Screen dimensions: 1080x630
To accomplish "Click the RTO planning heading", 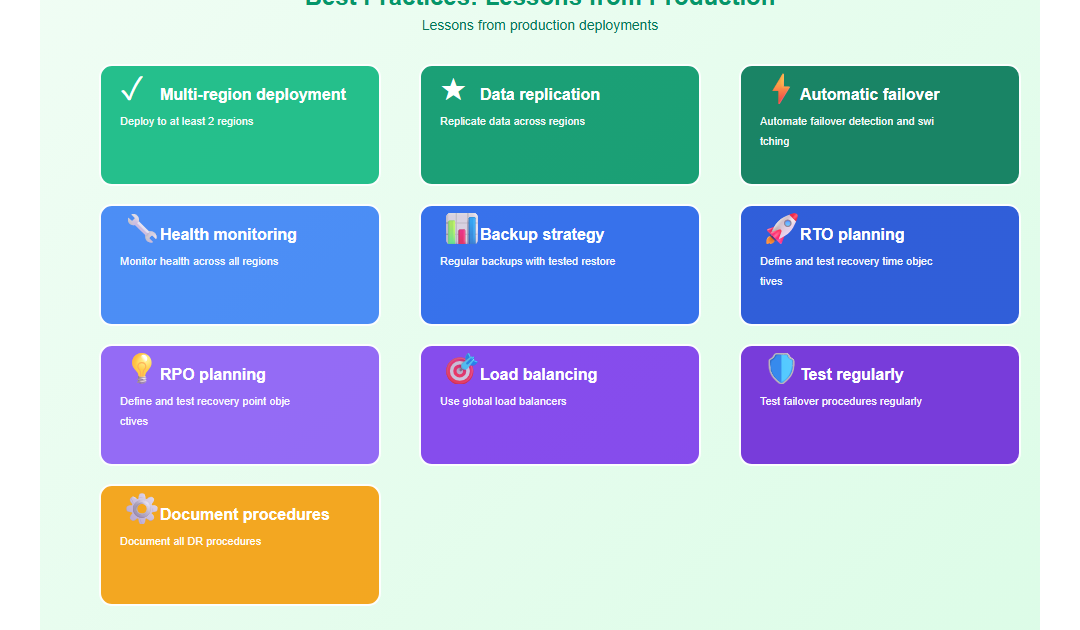I will [852, 235].
